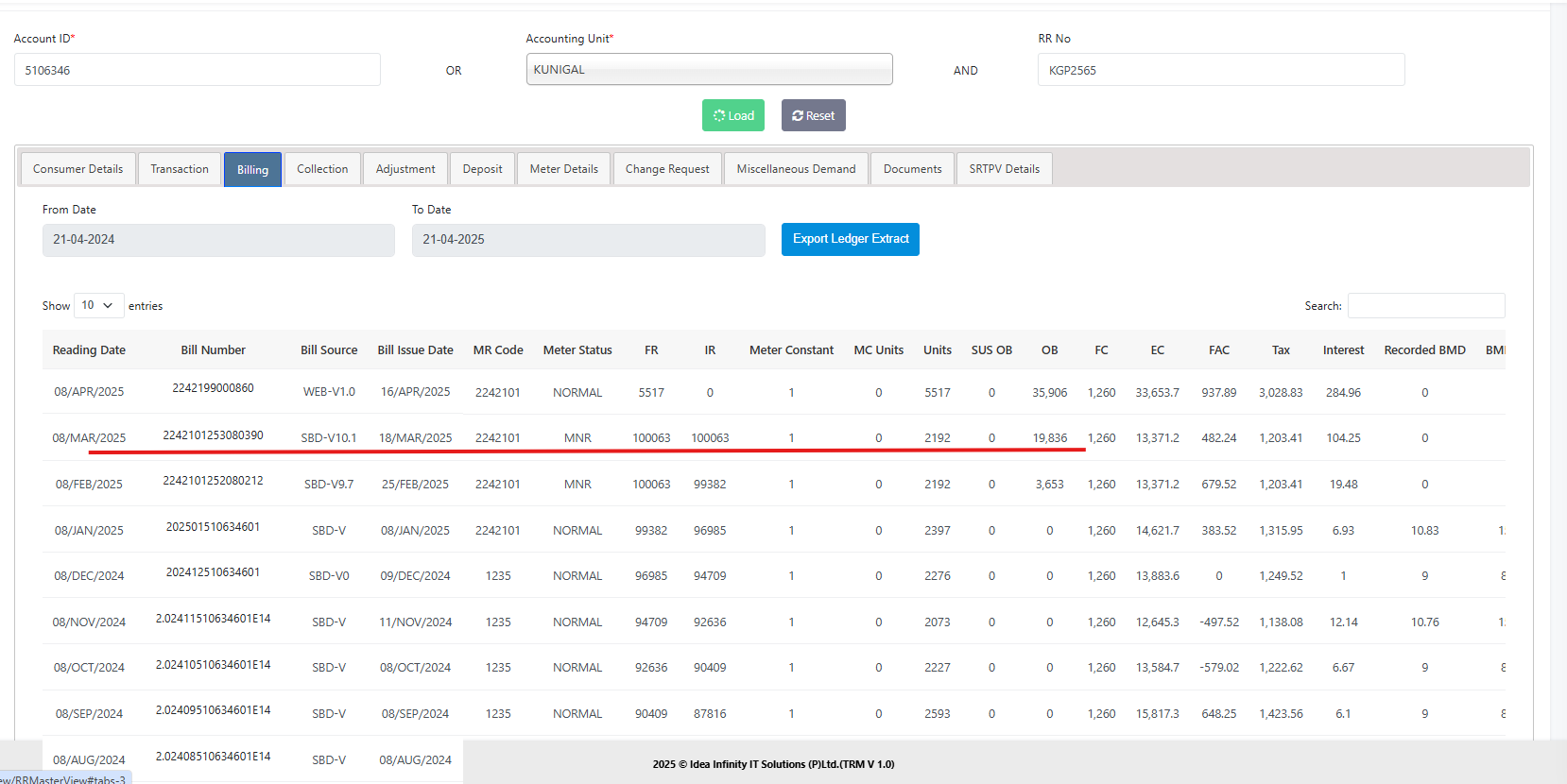Click the Accounting Unit field KUNIGAL

[710, 69]
